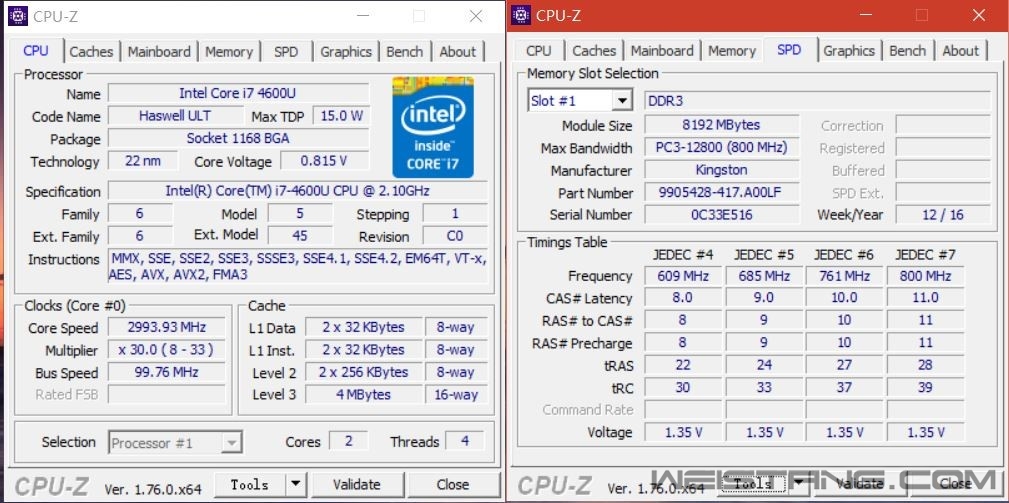Click the Intel Core i7 logo badge
The image size is (1009, 503).
[433, 127]
